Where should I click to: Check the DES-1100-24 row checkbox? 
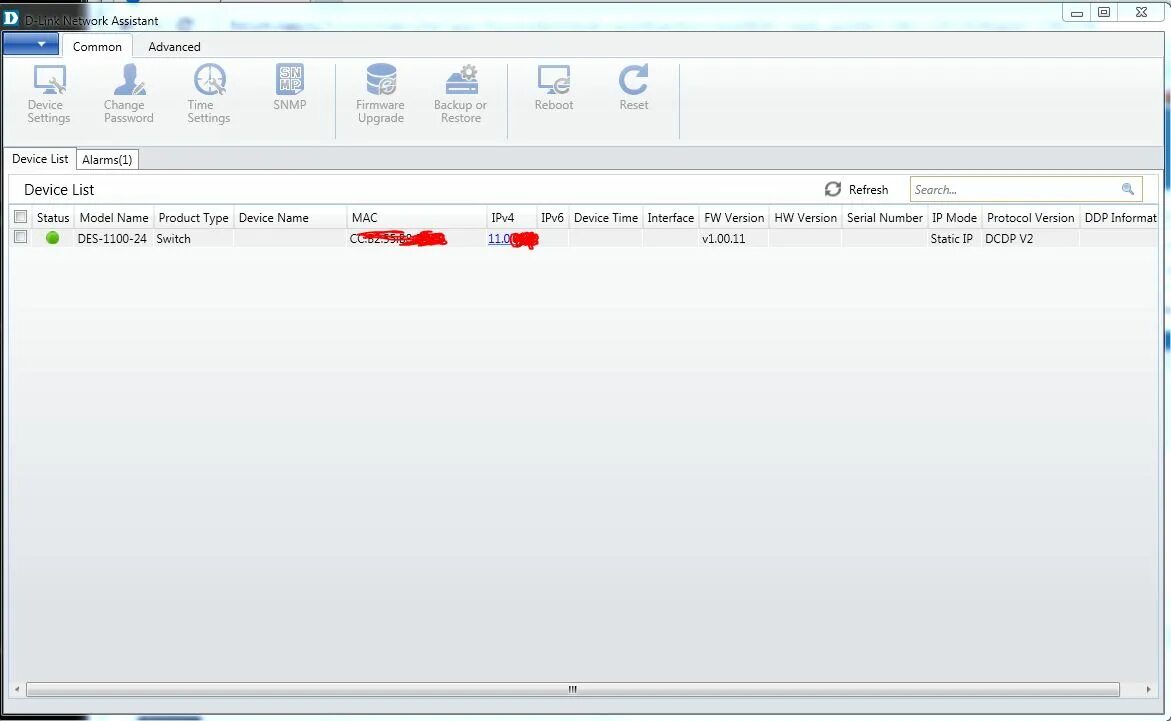click(21, 237)
